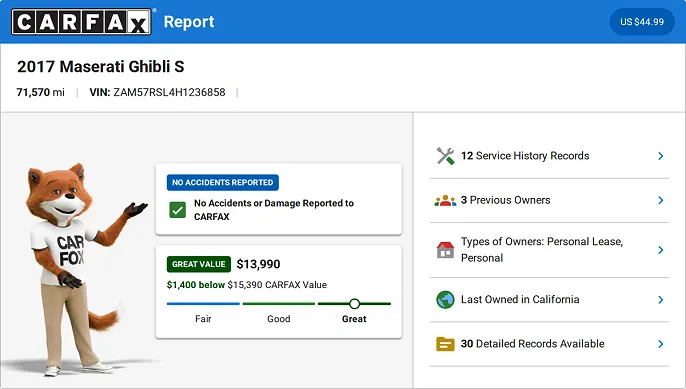
Task: Click the wrench service history icon
Action: point(445,156)
